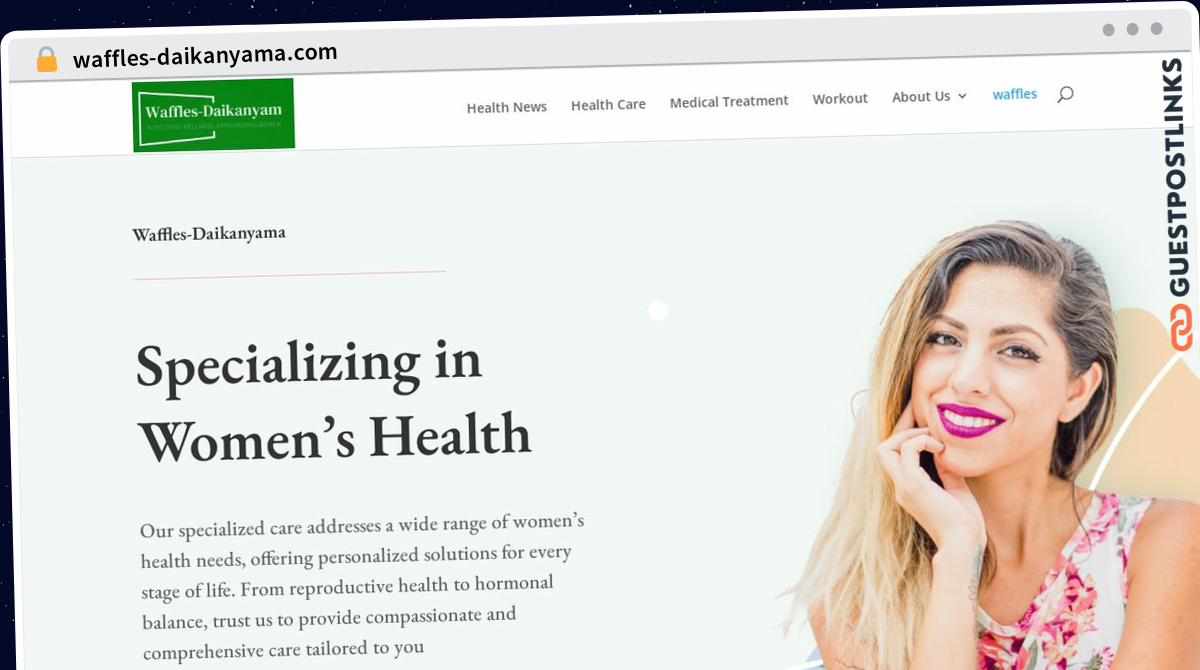Viewport: 1200px width, 670px height.
Task: Click the white circle dot decoration
Action: click(658, 311)
